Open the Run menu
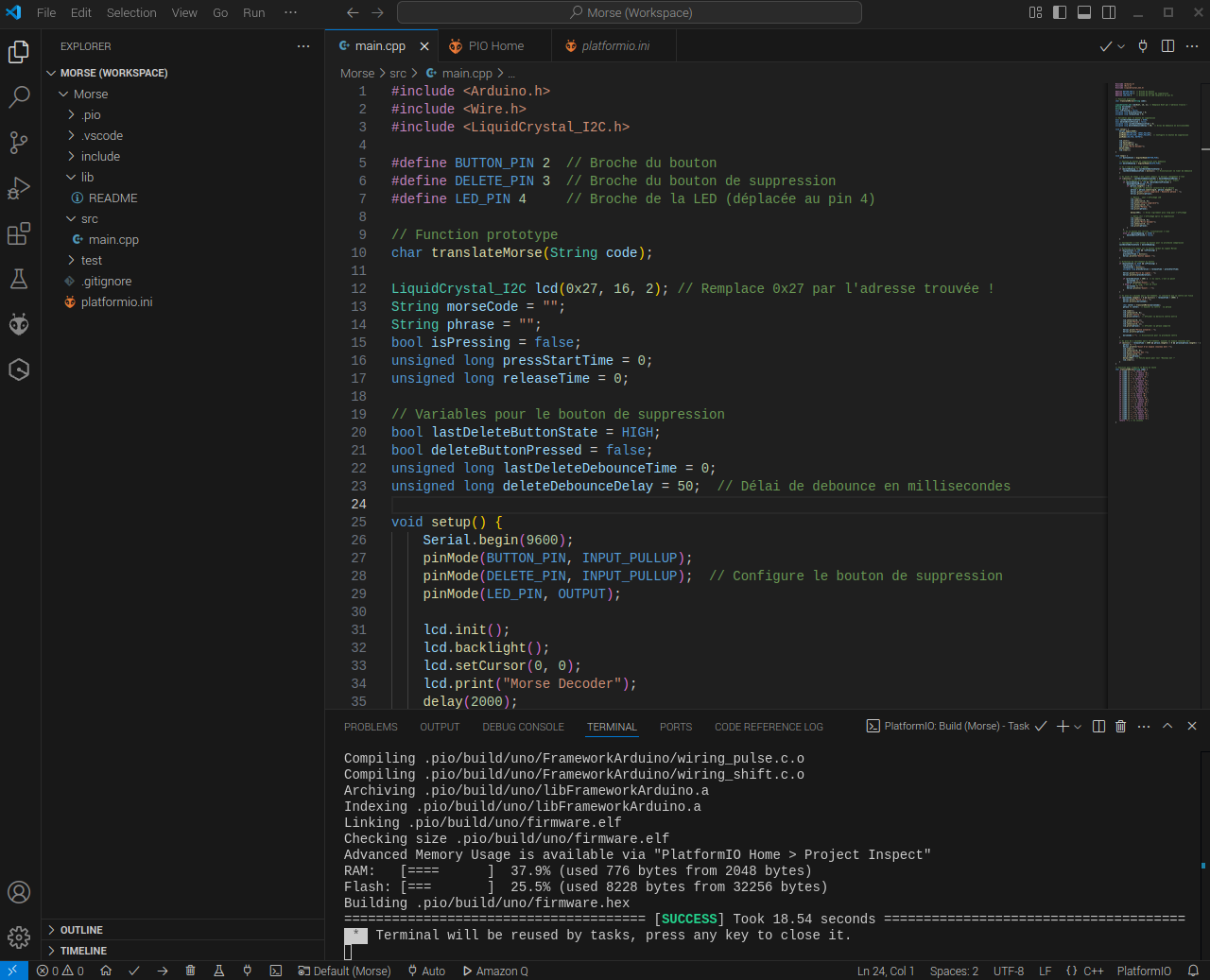The image size is (1210, 980). [x=254, y=12]
